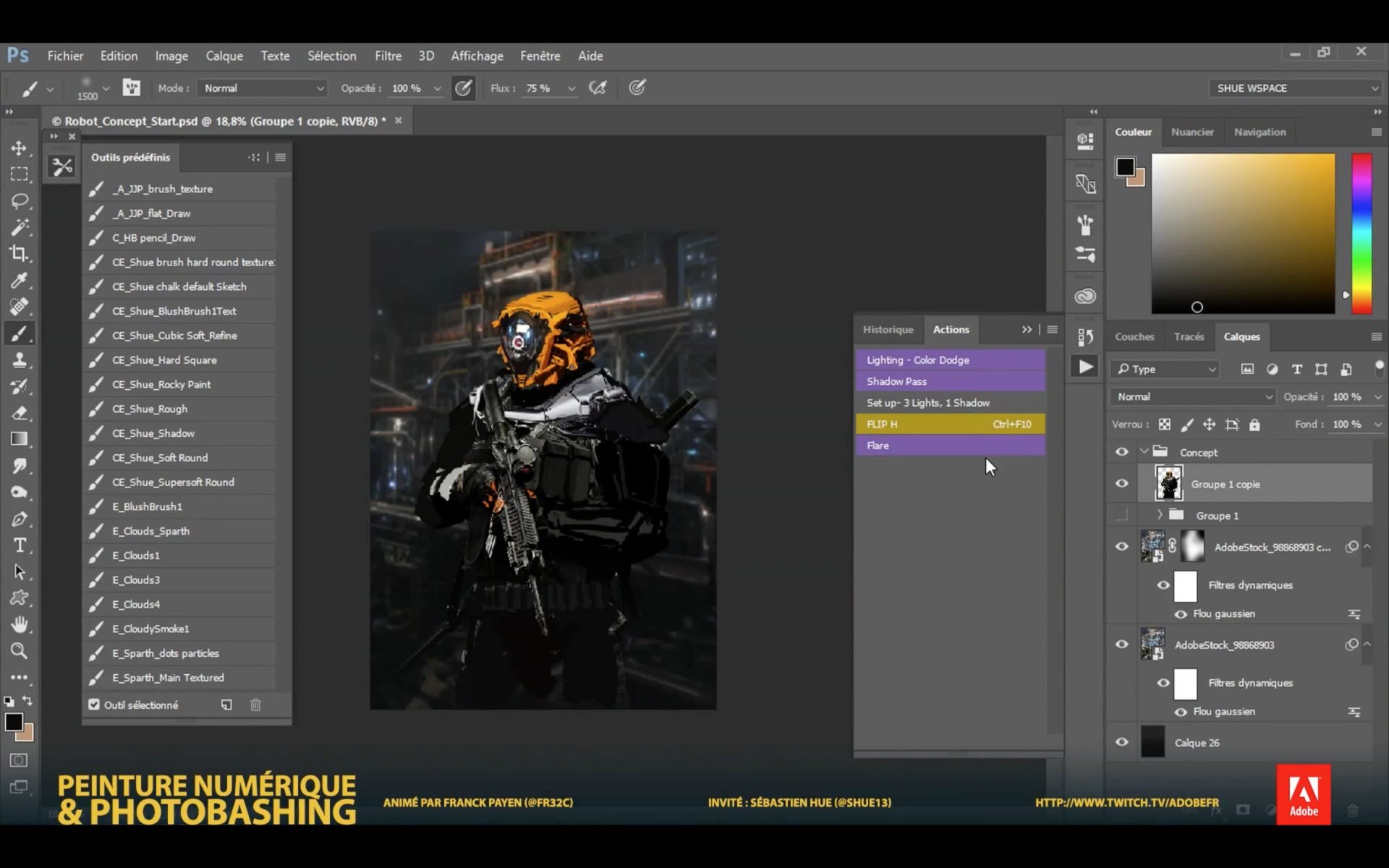1389x868 pixels.
Task: Select the Crop tool
Action: (x=19, y=253)
